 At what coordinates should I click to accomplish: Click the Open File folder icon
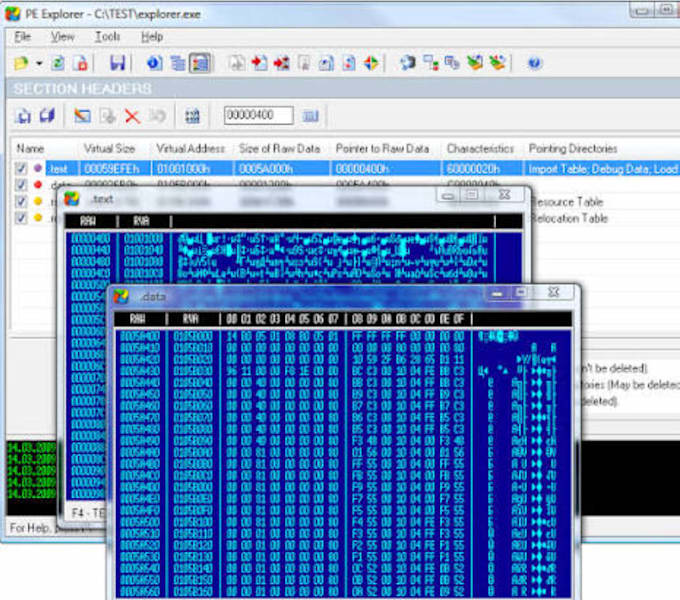[x=21, y=63]
